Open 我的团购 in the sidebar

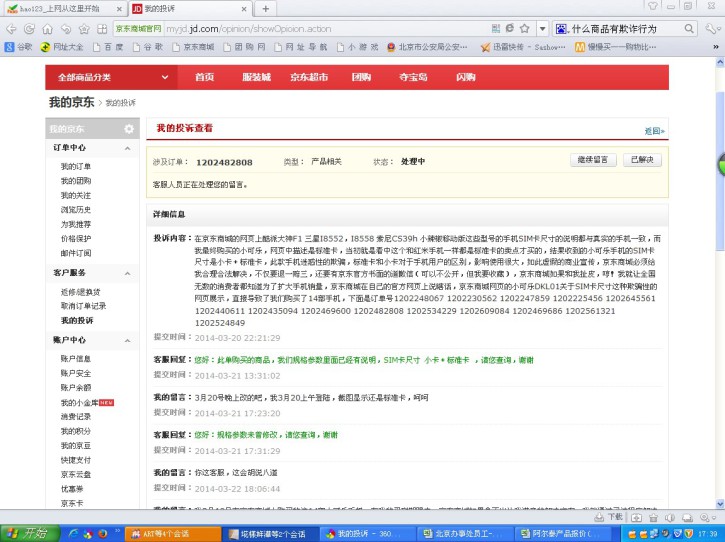coord(76,181)
